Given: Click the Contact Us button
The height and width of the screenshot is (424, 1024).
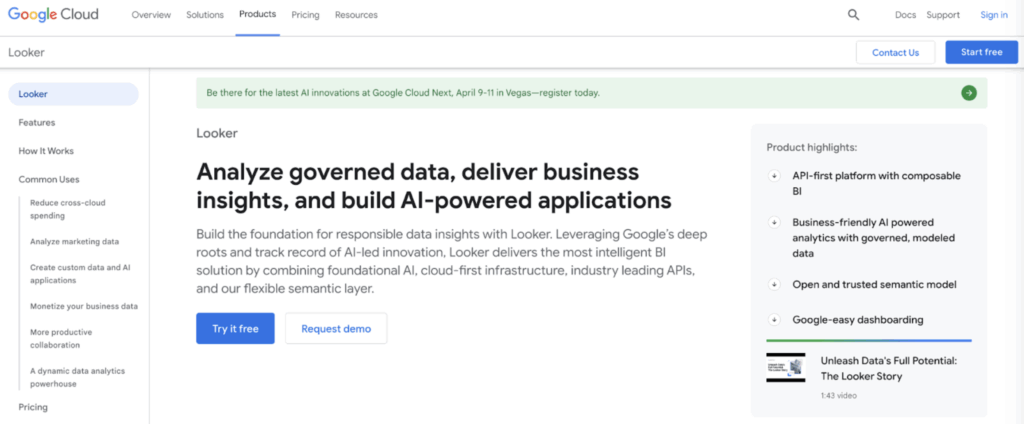Looking at the screenshot, I should (x=895, y=52).
